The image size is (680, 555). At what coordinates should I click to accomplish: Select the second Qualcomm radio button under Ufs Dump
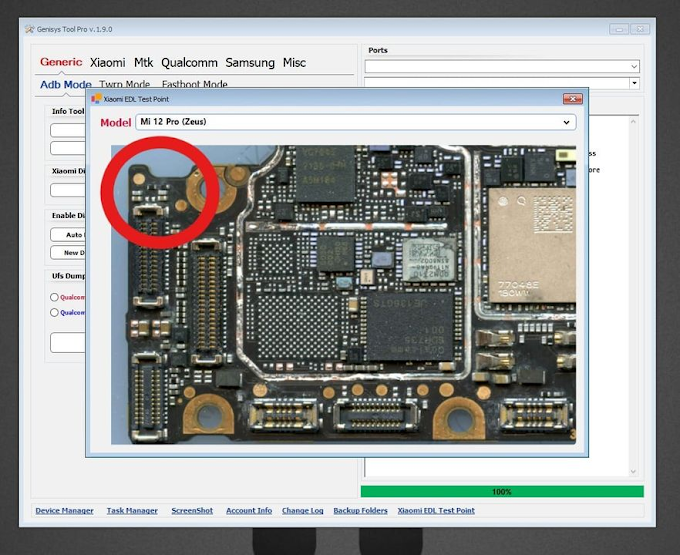click(x=54, y=313)
